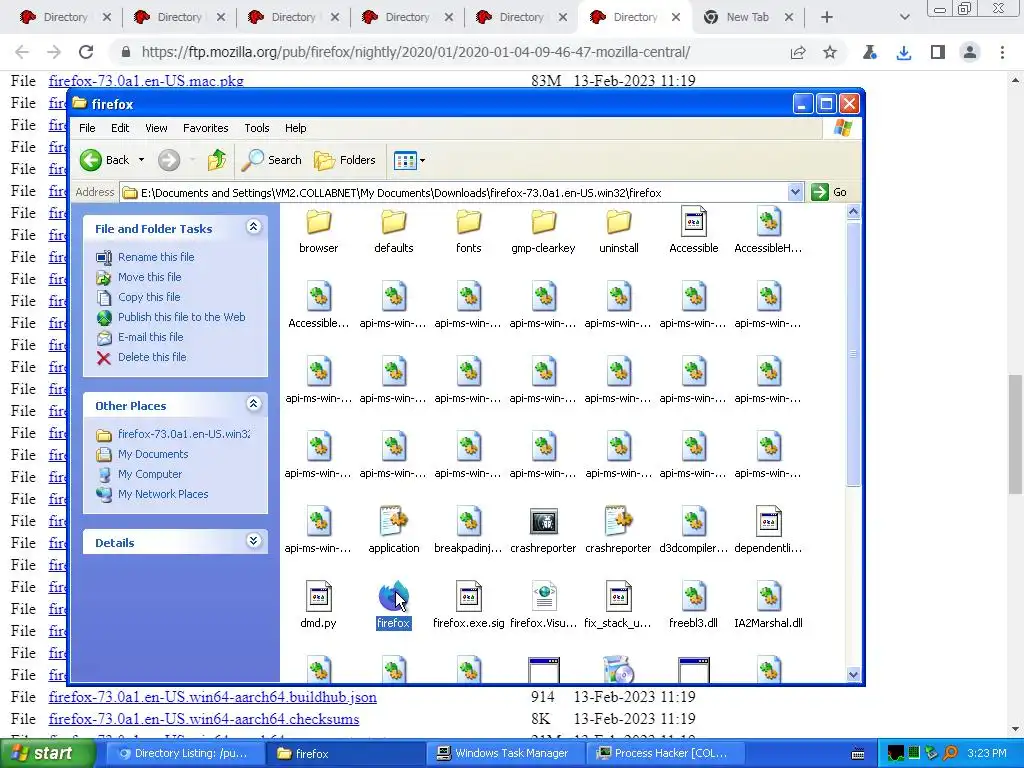Switch to Process Hacker taskbar item
1024x768 pixels.
[x=663, y=754]
